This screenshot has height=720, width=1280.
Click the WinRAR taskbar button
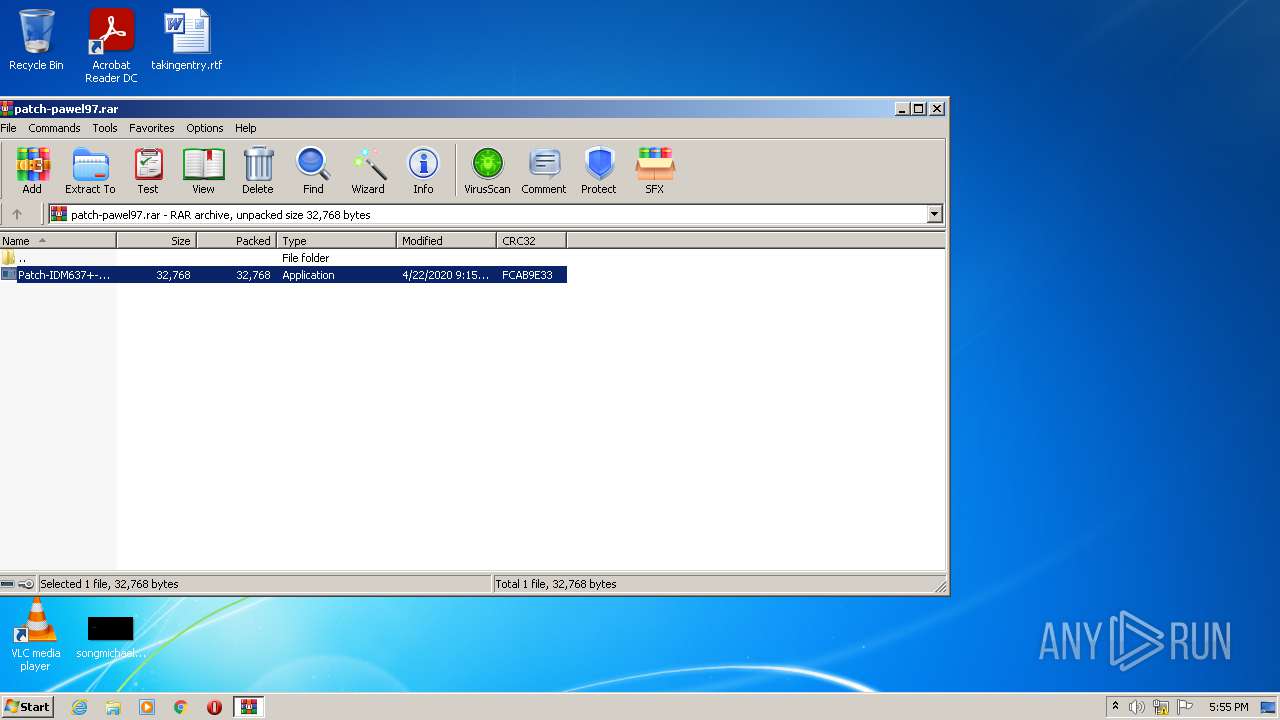click(x=249, y=707)
